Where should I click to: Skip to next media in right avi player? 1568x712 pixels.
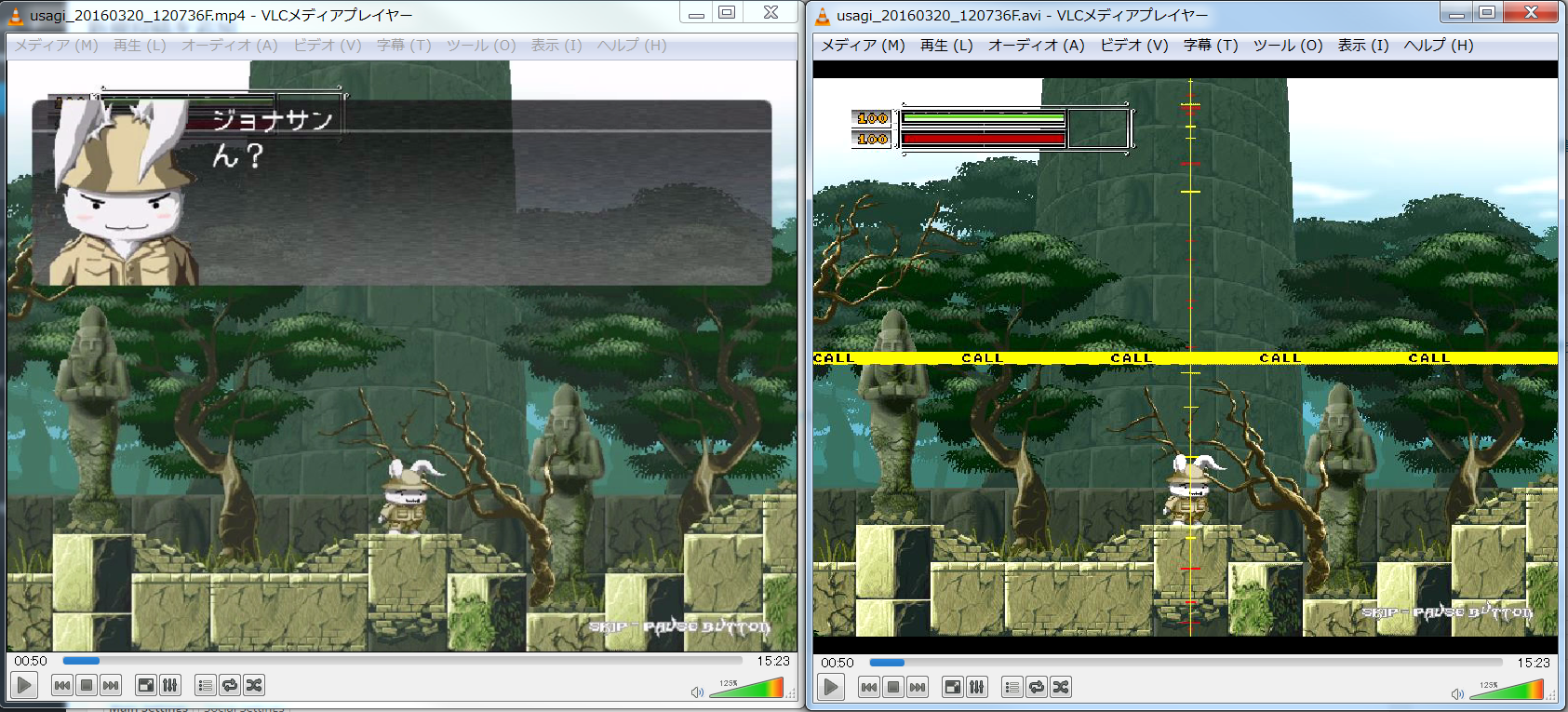coord(918,687)
